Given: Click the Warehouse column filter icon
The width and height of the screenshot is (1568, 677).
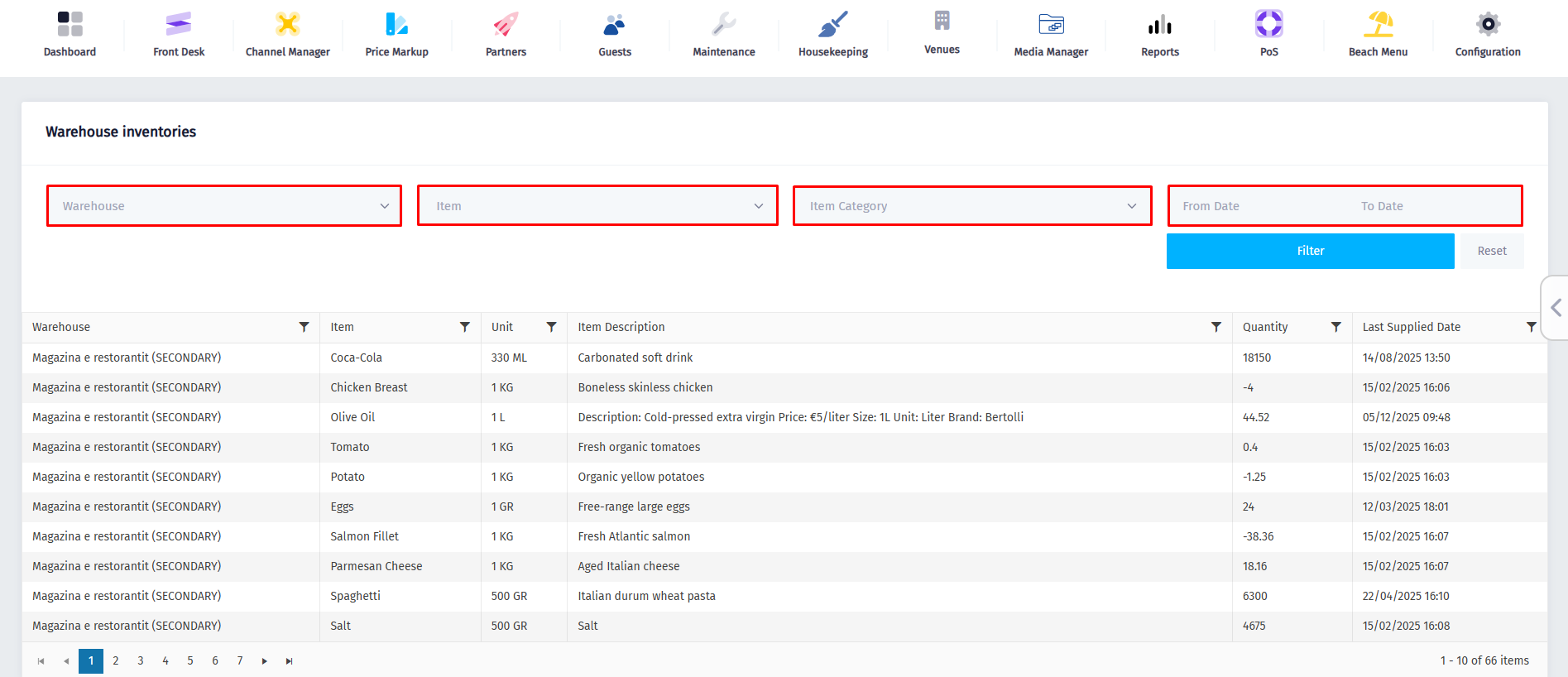Looking at the screenshot, I should pos(304,327).
